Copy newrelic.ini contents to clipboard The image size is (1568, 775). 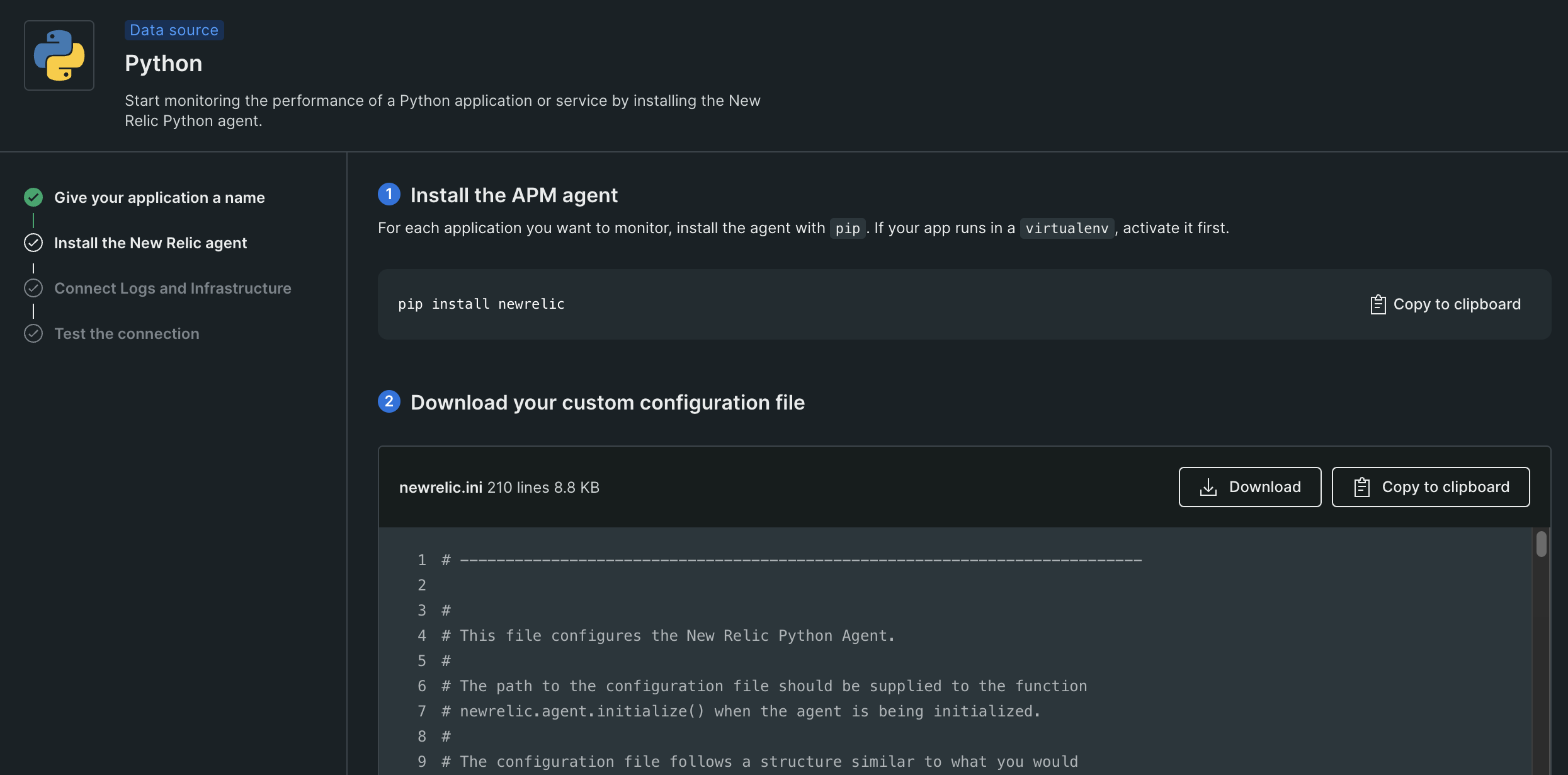click(x=1431, y=487)
